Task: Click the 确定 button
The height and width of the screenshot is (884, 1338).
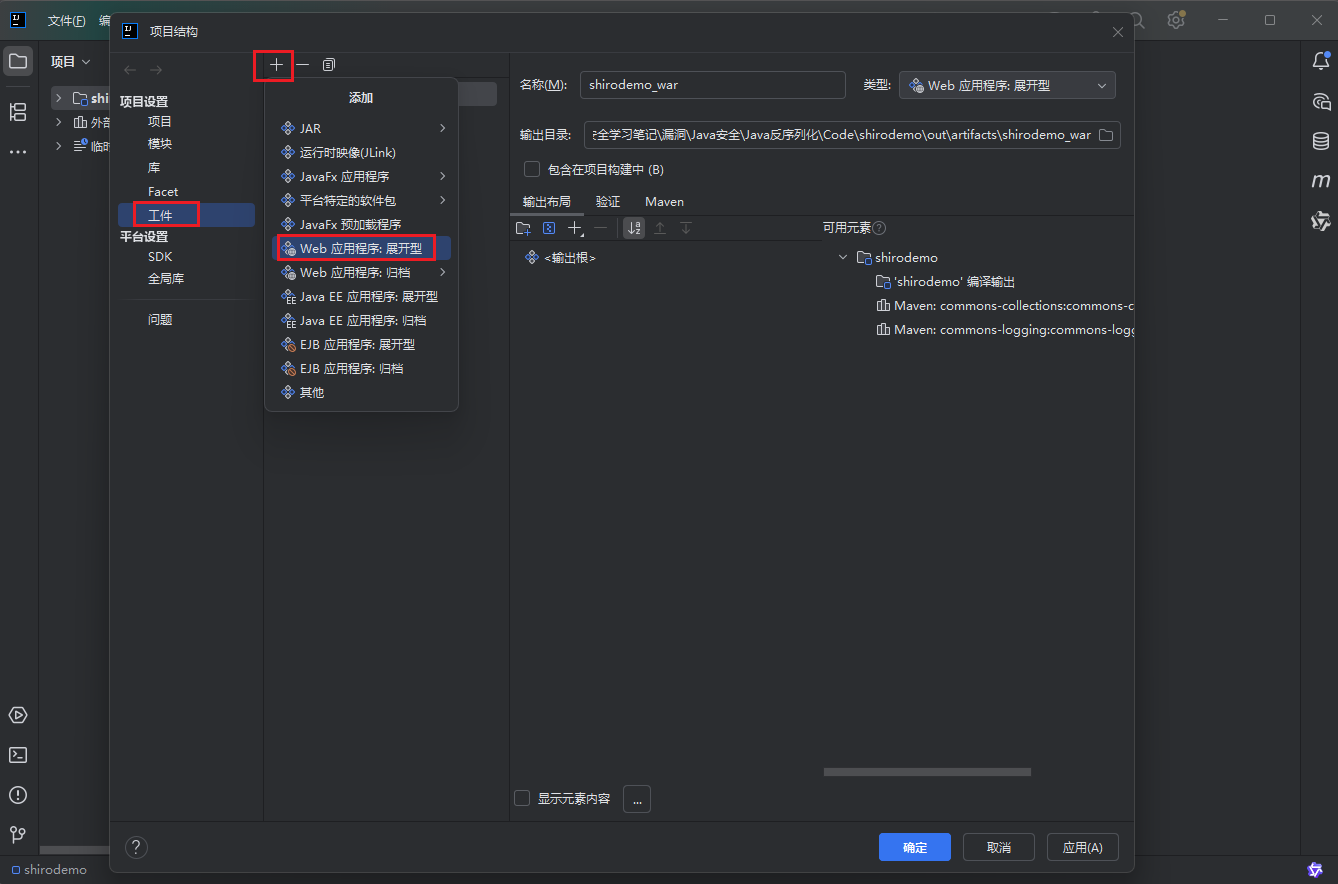Action: [914, 847]
